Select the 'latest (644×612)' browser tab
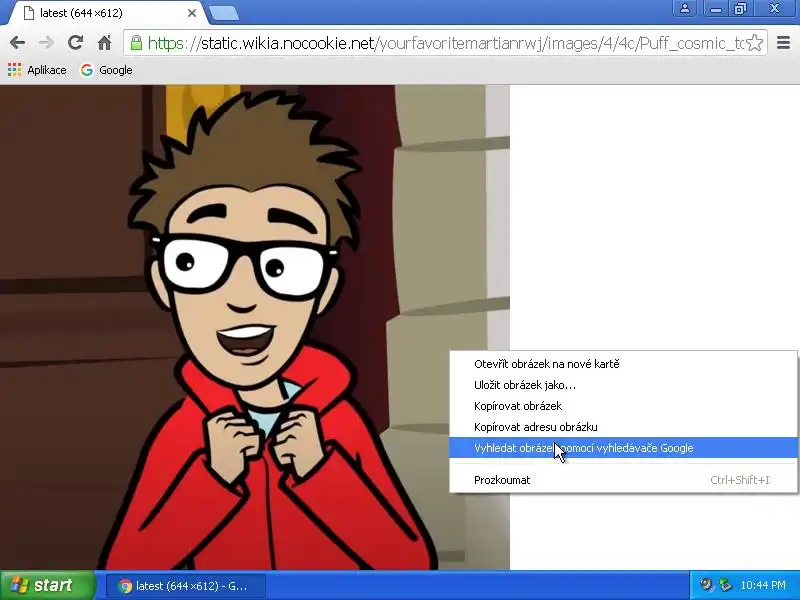The height and width of the screenshot is (600, 800). click(105, 13)
